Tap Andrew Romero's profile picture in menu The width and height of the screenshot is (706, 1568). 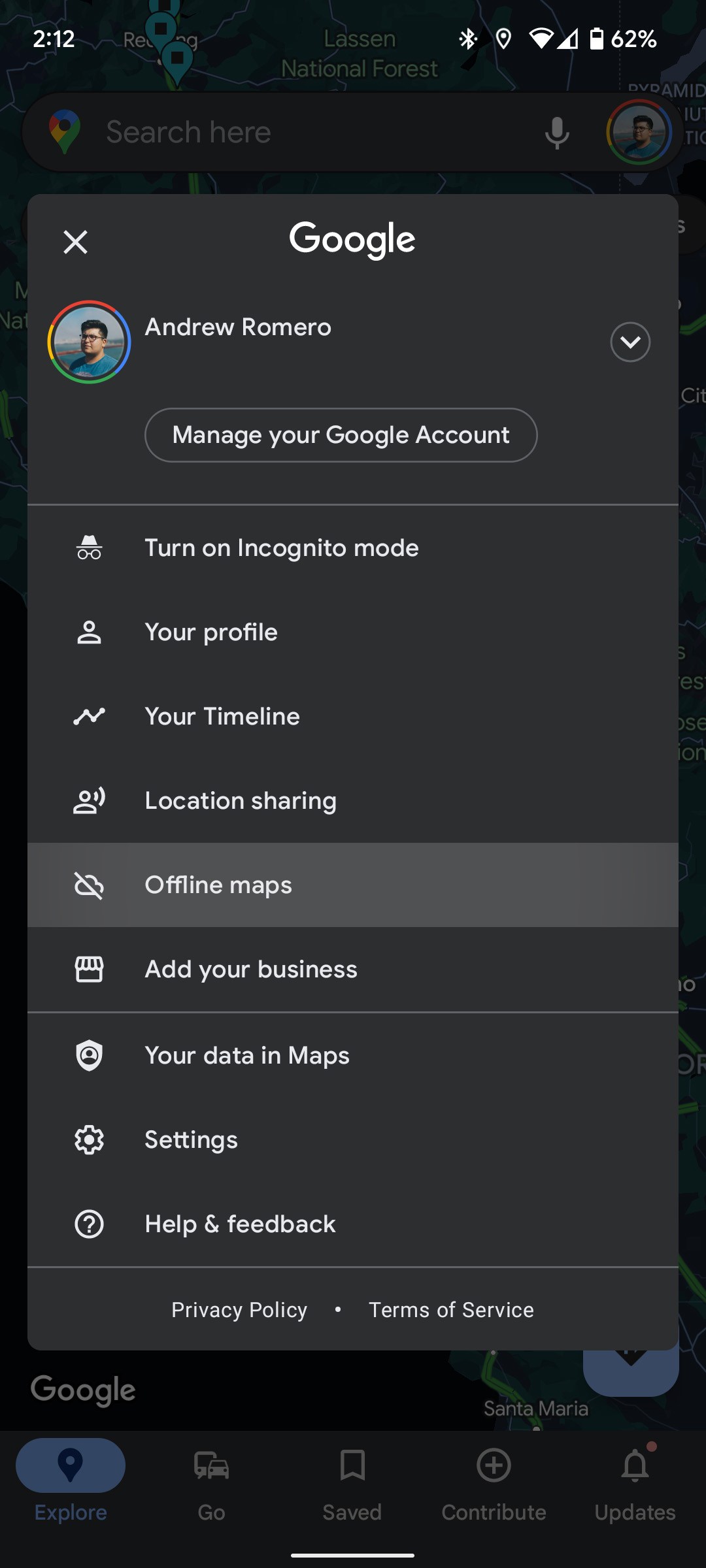[x=89, y=342]
